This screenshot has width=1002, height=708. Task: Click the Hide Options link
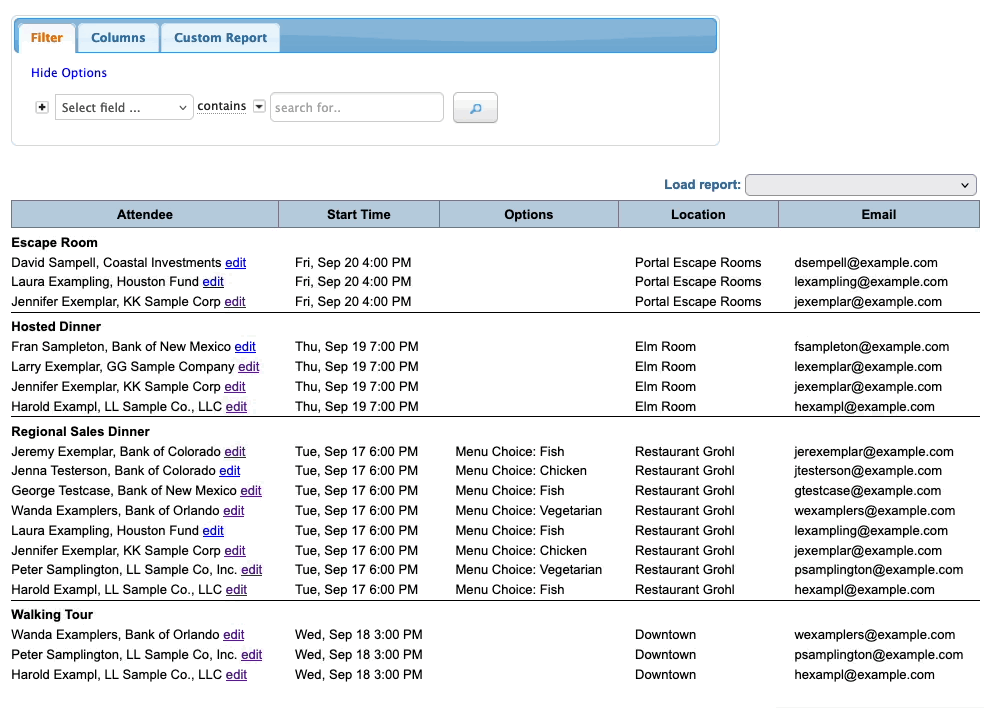pos(69,73)
